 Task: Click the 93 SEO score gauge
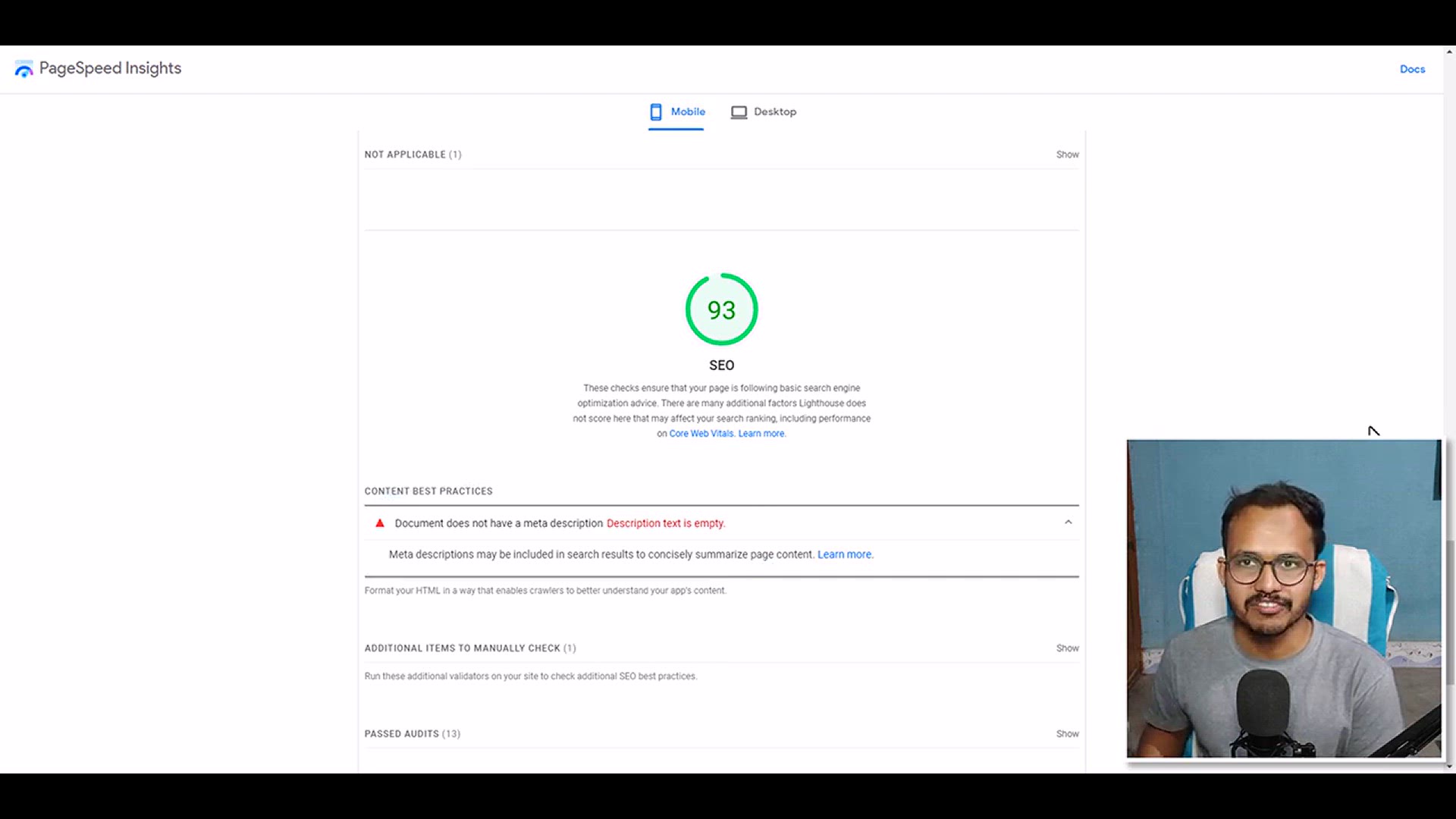click(x=721, y=309)
